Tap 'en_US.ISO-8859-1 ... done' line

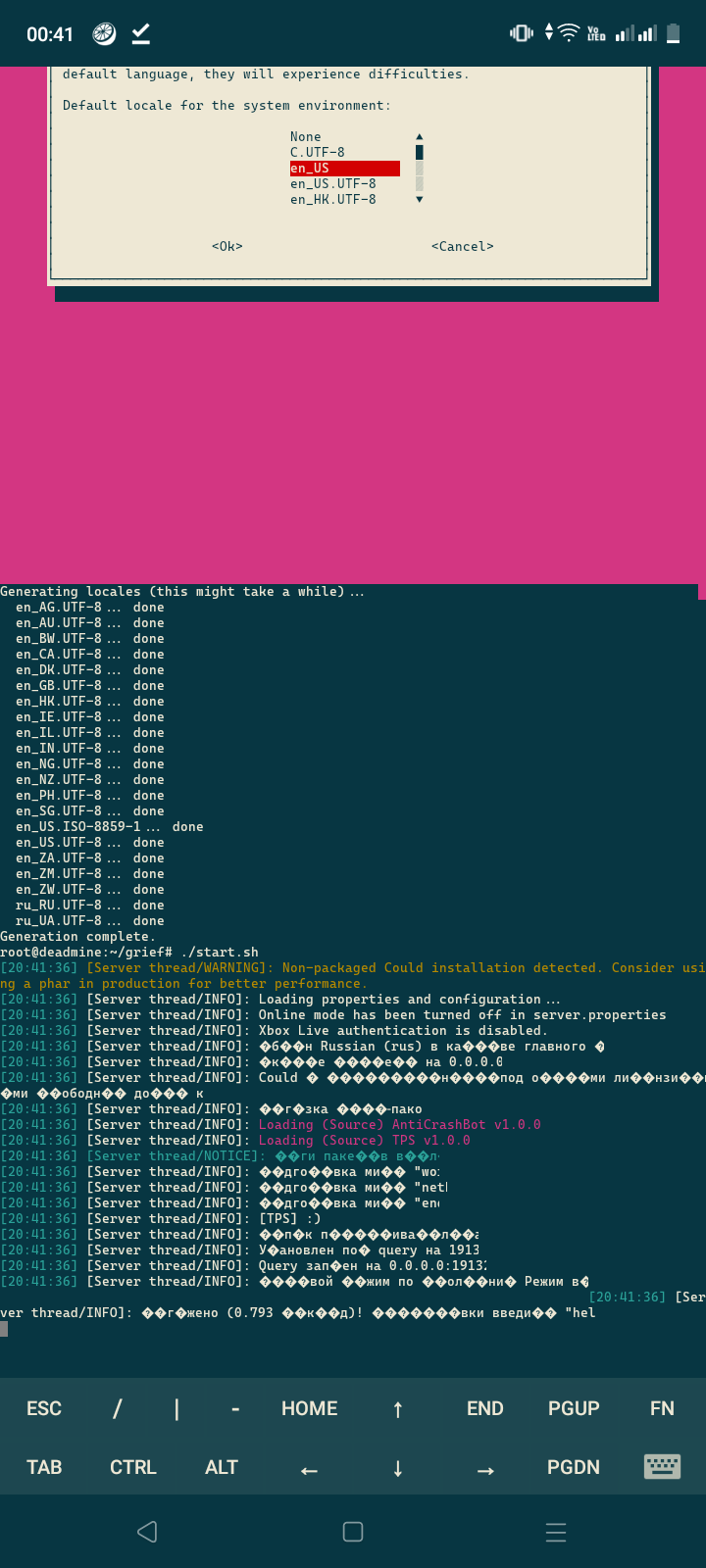pyautogui.click(x=110, y=827)
